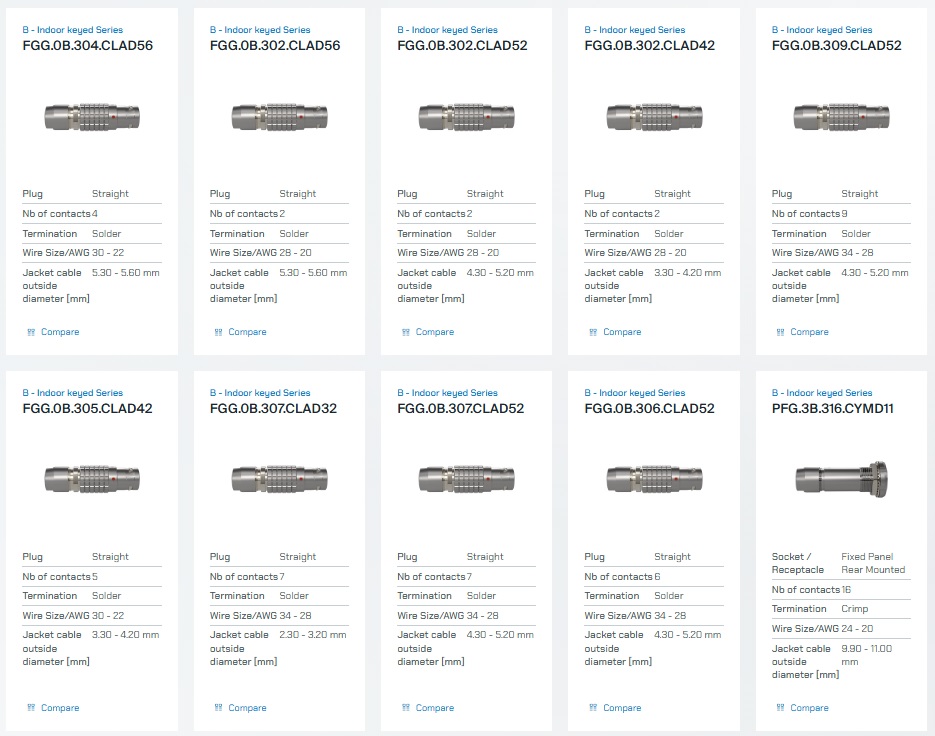This screenshot has height=736, width=935.
Task: Click Compare link under FGG.0B.307.CLAD52
Action: pos(434,708)
